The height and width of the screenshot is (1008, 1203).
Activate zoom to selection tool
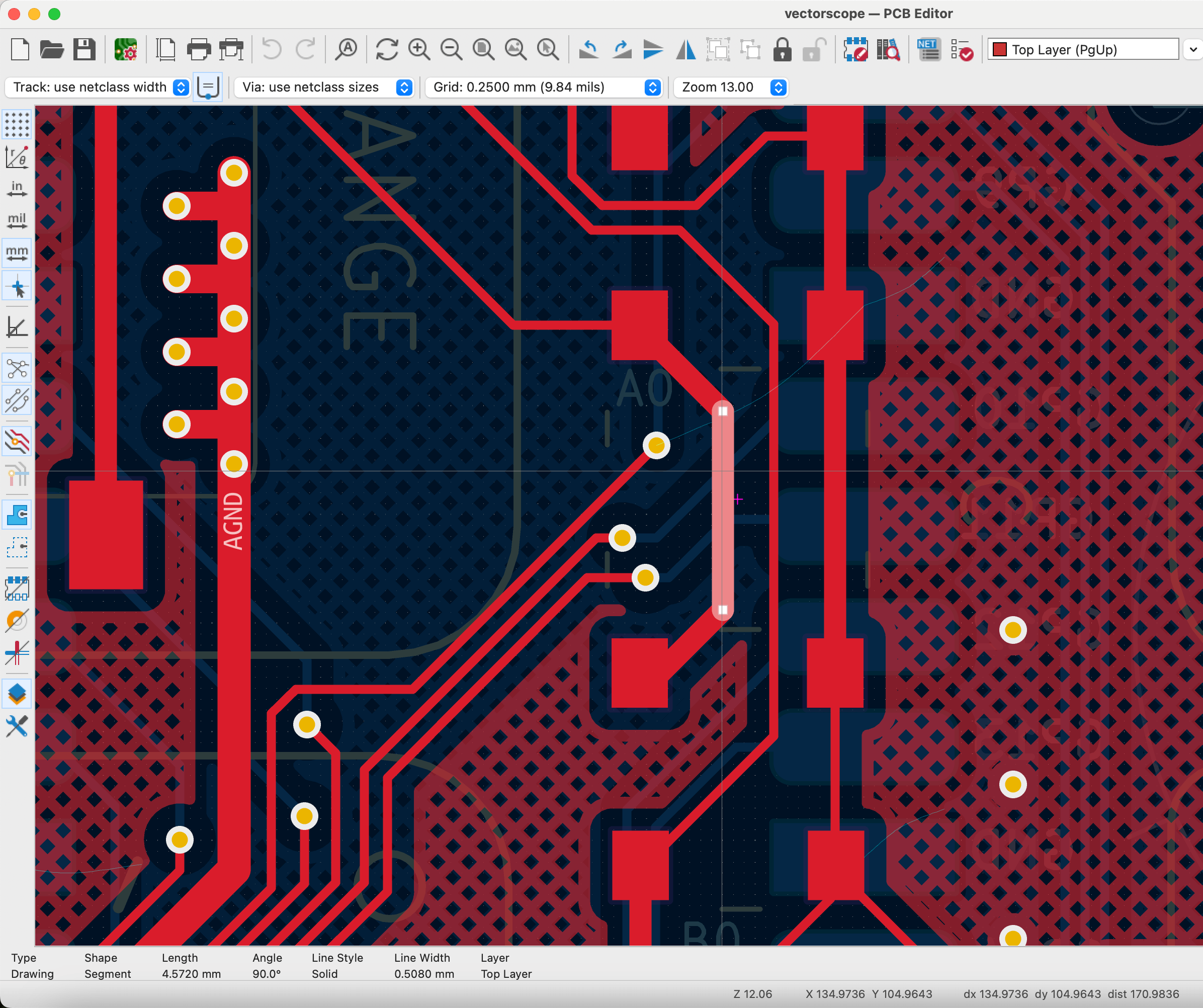[548, 50]
